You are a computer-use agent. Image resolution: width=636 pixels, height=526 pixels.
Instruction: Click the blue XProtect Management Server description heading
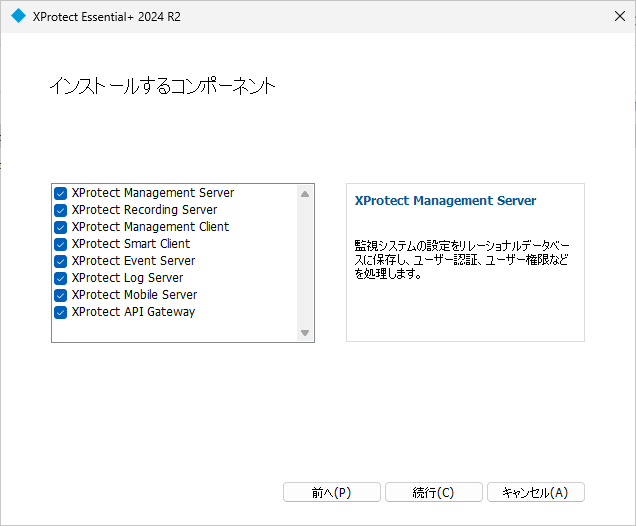tap(445, 201)
